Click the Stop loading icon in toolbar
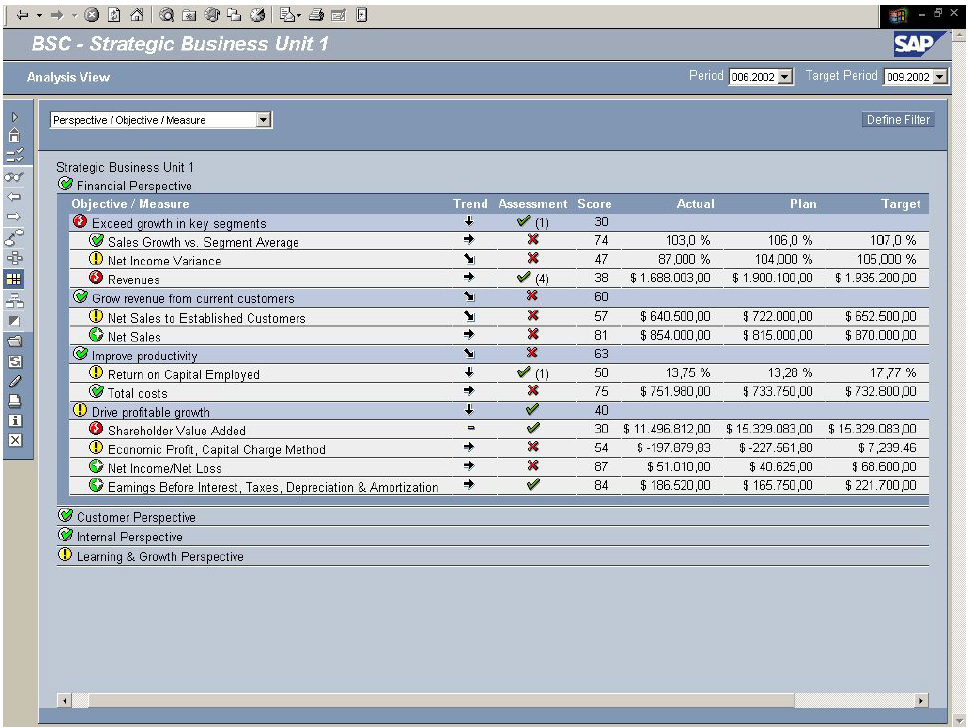970x728 pixels. [92, 15]
